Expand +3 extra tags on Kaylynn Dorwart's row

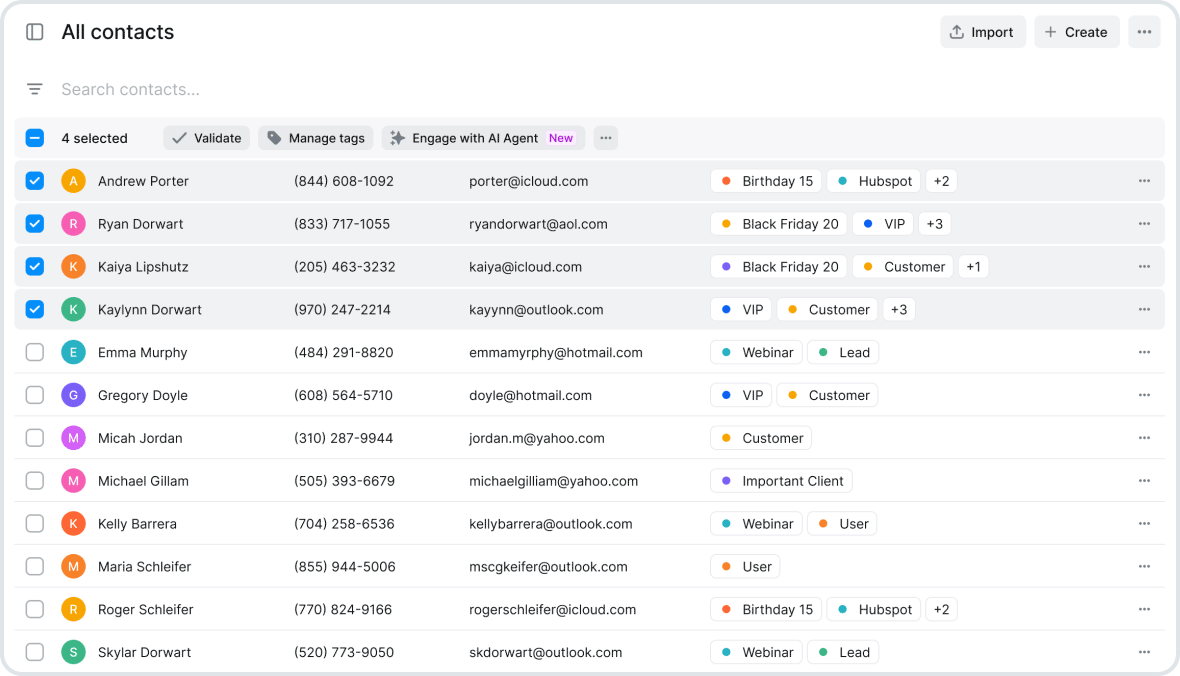(x=898, y=309)
